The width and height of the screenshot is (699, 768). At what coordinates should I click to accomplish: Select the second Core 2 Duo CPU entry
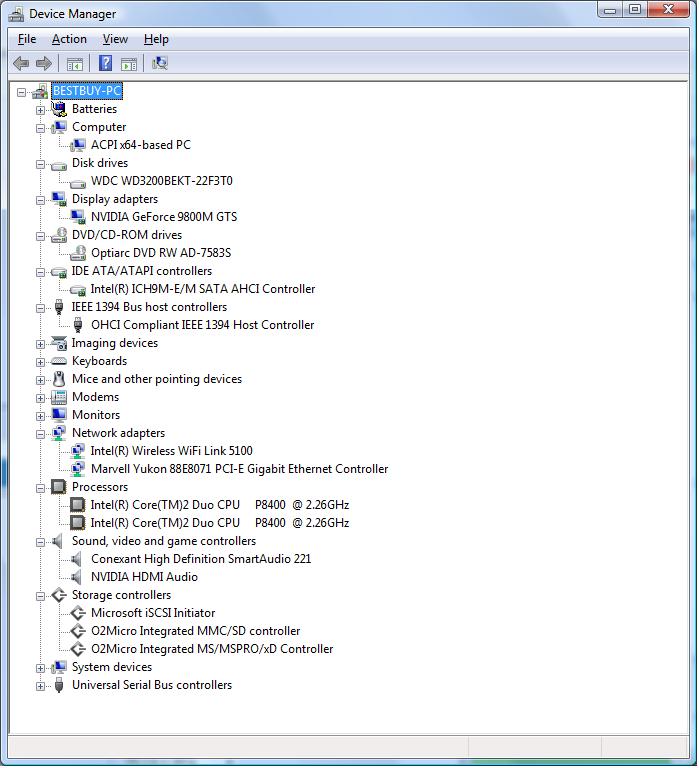220,523
